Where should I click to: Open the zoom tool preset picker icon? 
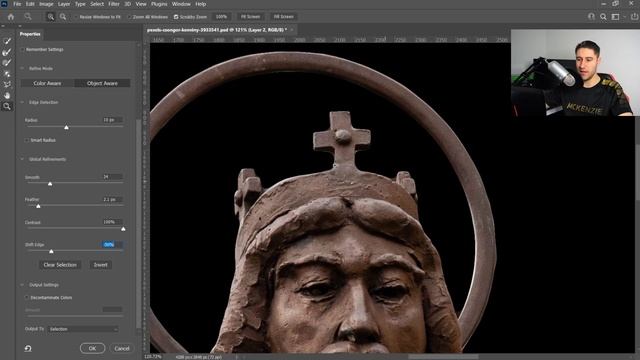(x=28, y=17)
